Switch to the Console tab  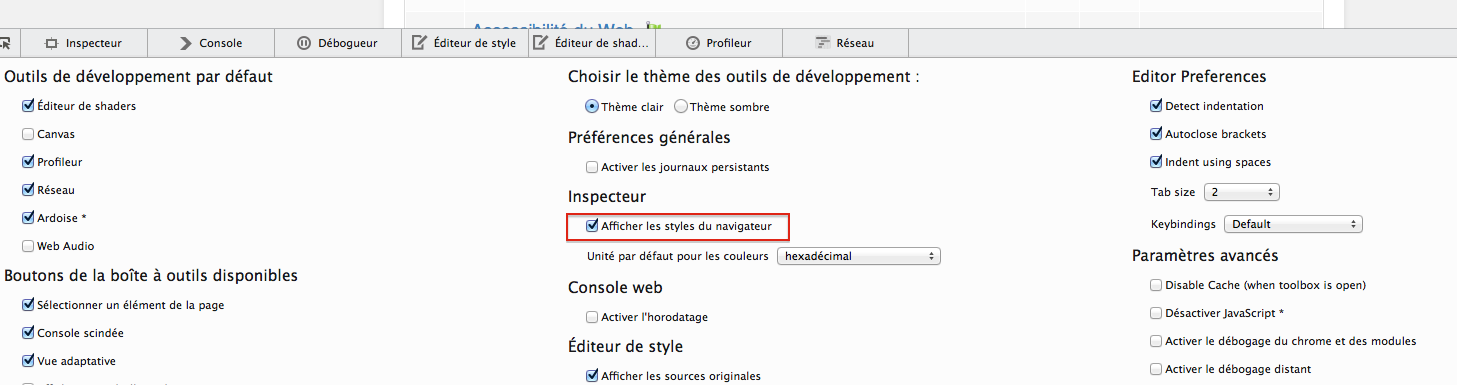coord(211,43)
